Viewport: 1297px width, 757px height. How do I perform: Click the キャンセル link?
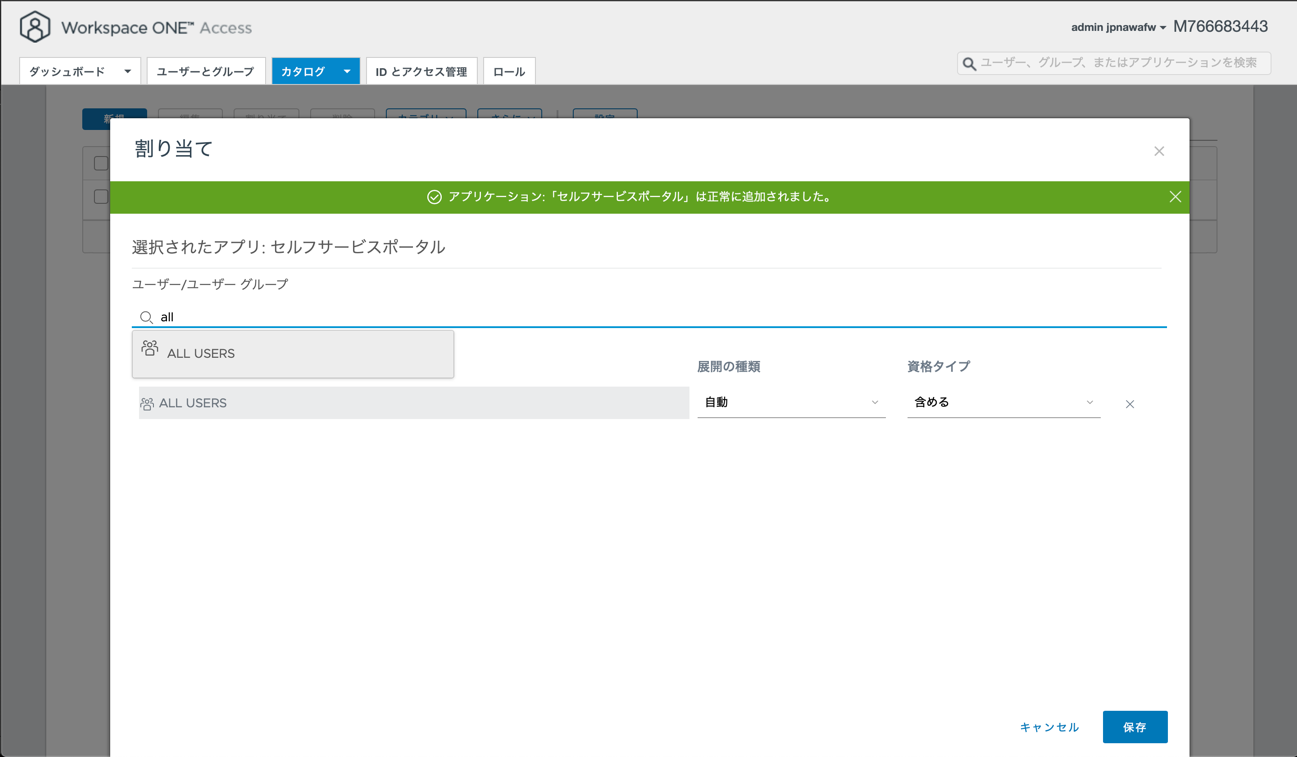click(x=1049, y=727)
